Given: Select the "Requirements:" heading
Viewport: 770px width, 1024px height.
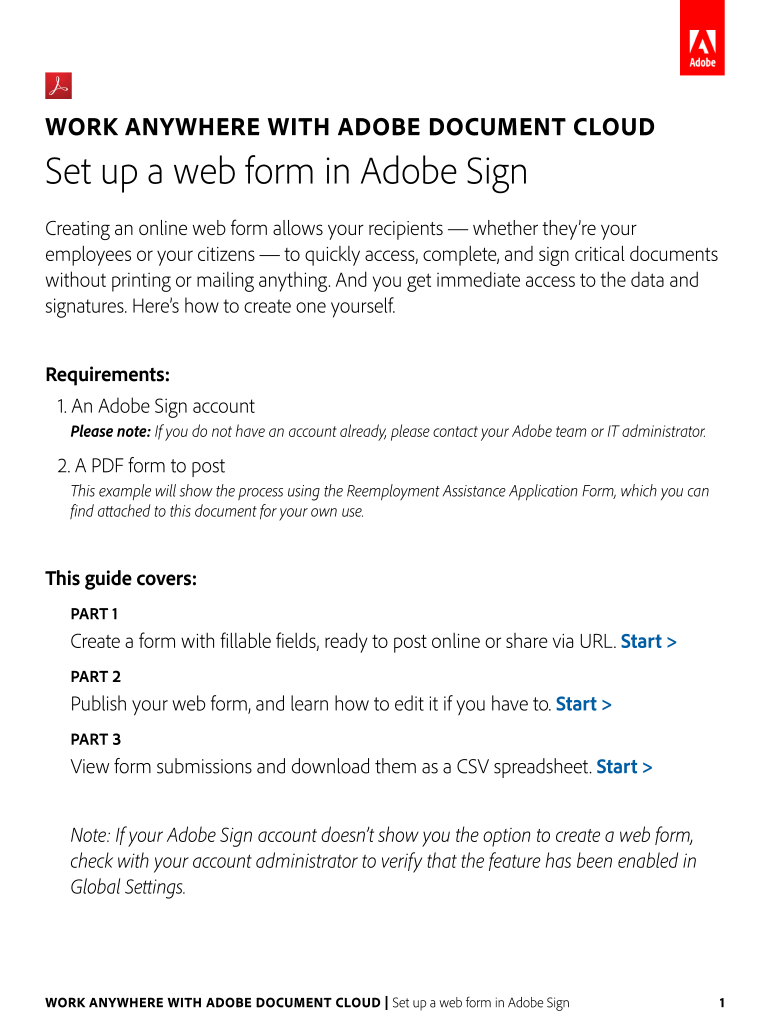Looking at the screenshot, I should tap(108, 375).
